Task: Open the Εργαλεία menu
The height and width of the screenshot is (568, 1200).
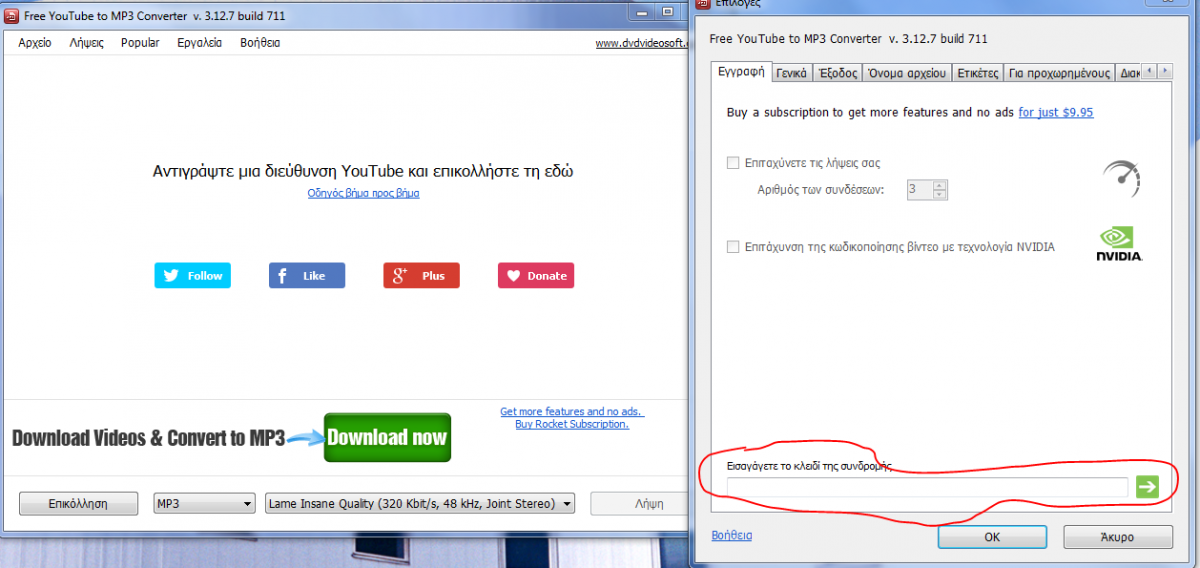Action: (200, 43)
